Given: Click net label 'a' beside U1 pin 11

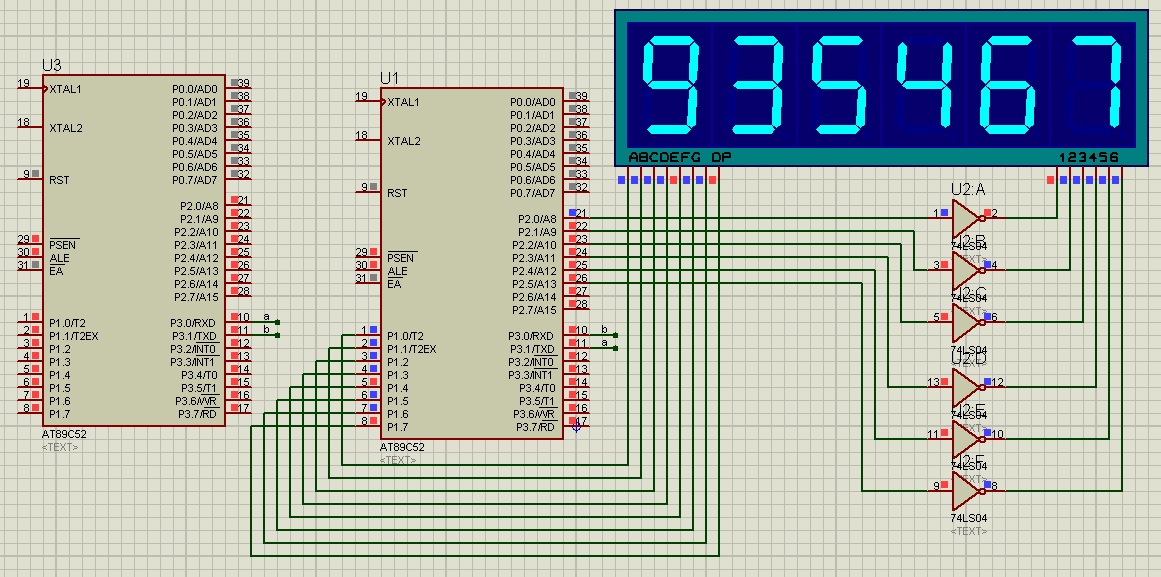Looking at the screenshot, I should pyautogui.click(x=605, y=342).
